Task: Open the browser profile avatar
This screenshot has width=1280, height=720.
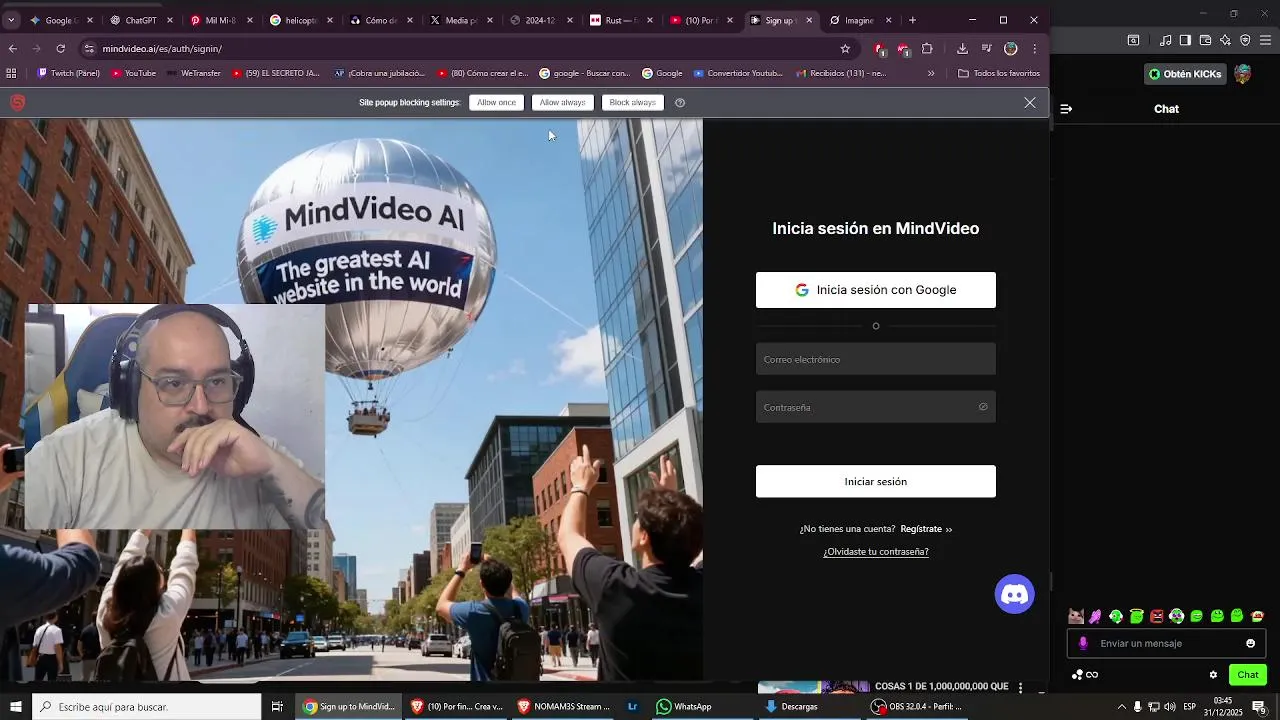Action: [x=1011, y=49]
